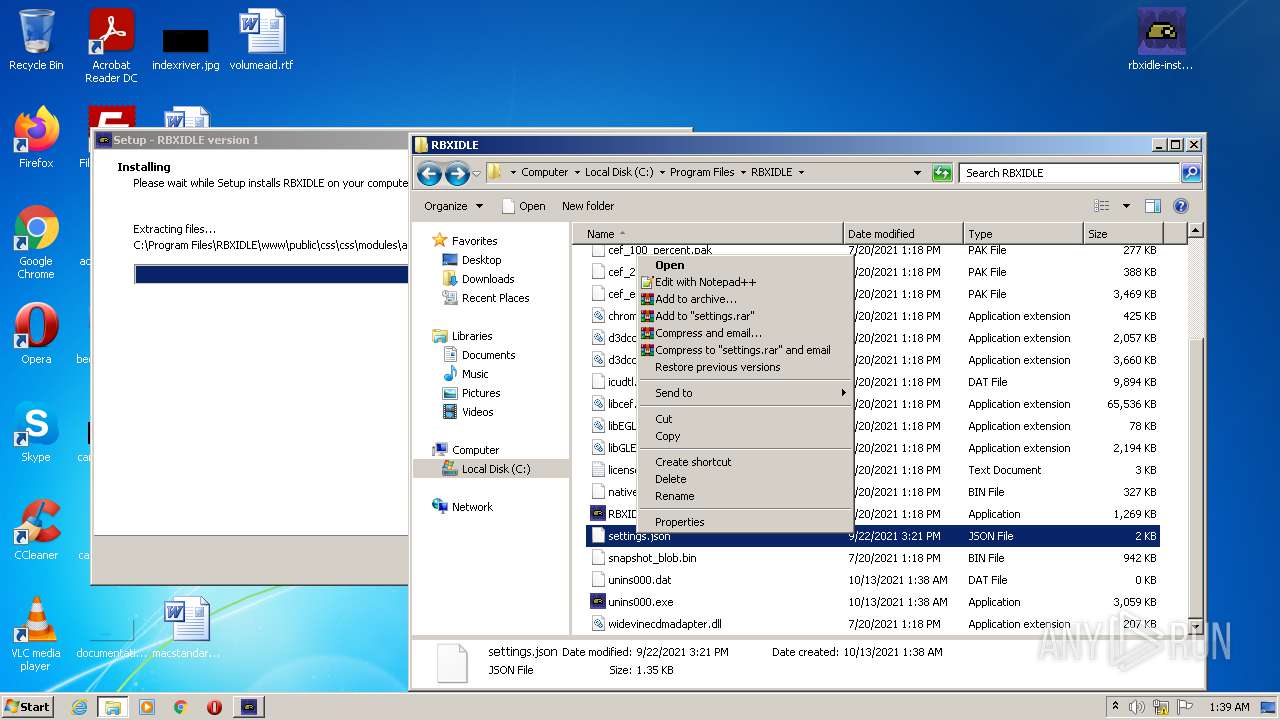Select volumeaid.rtf desktop document
The height and width of the screenshot is (720, 1280).
click(x=261, y=40)
